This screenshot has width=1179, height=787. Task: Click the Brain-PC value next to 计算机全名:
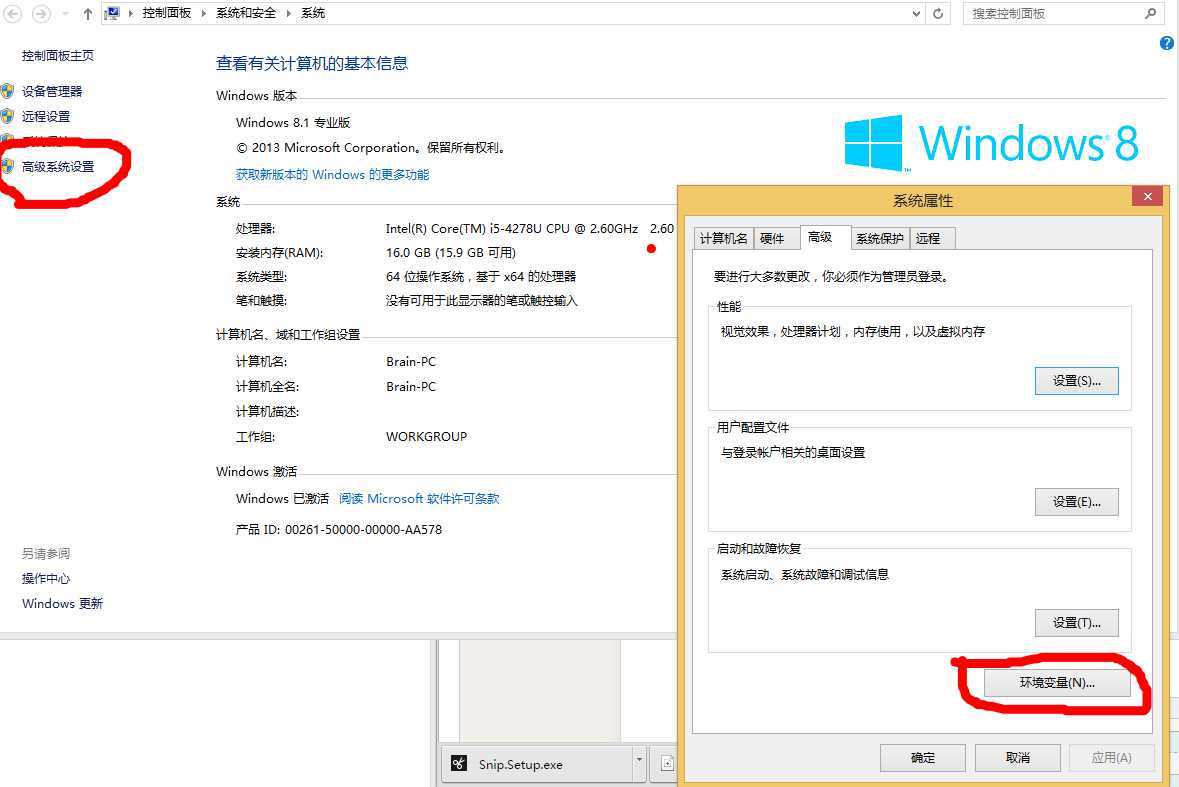411,386
